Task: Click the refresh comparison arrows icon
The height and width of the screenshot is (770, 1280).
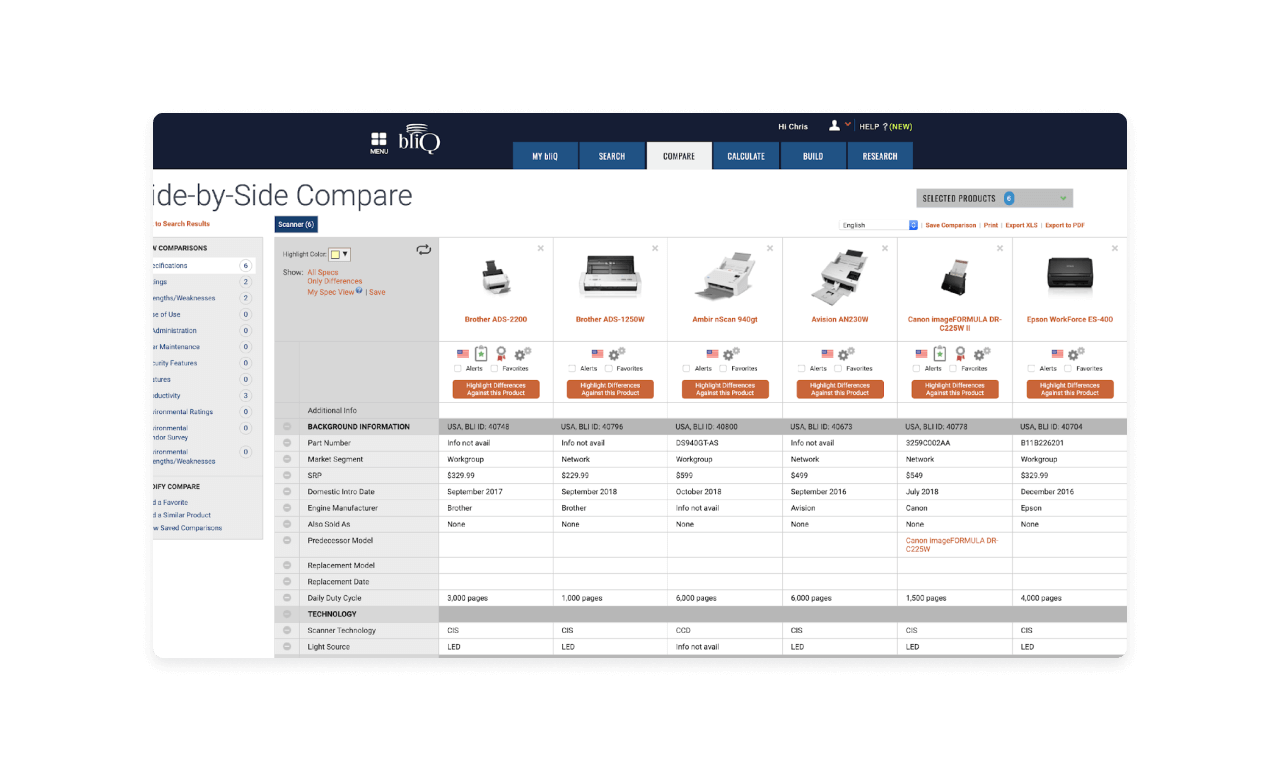Action: tap(423, 250)
